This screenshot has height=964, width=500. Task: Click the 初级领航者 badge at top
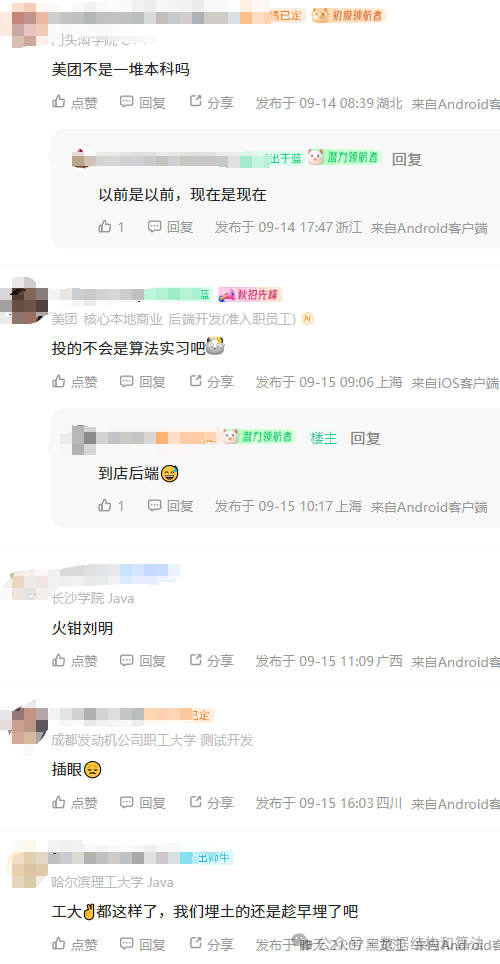click(x=348, y=15)
